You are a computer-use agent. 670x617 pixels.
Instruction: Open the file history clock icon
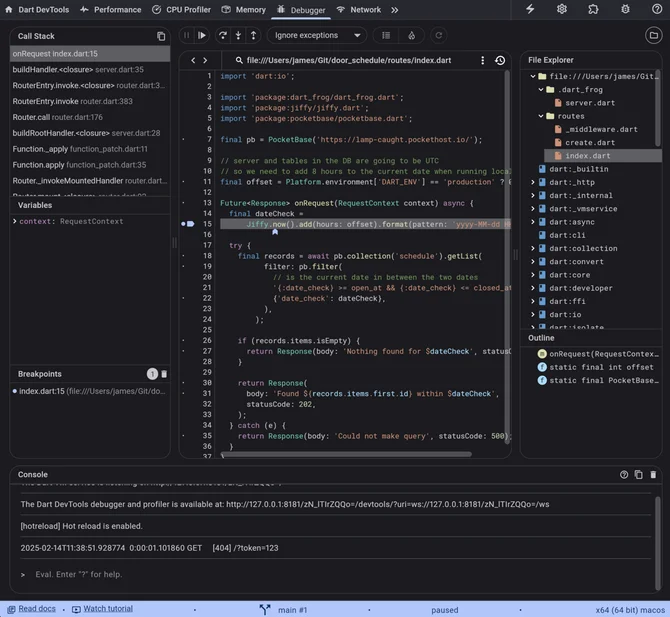[x=500, y=60]
